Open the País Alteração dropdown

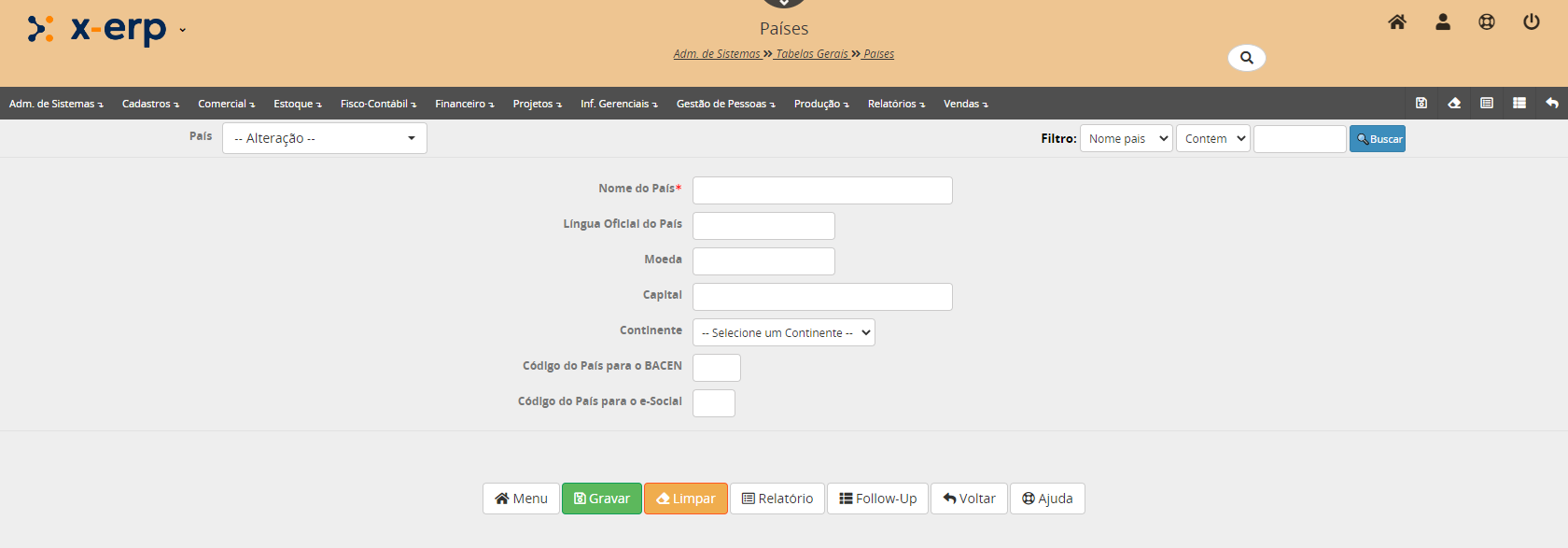pos(324,138)
